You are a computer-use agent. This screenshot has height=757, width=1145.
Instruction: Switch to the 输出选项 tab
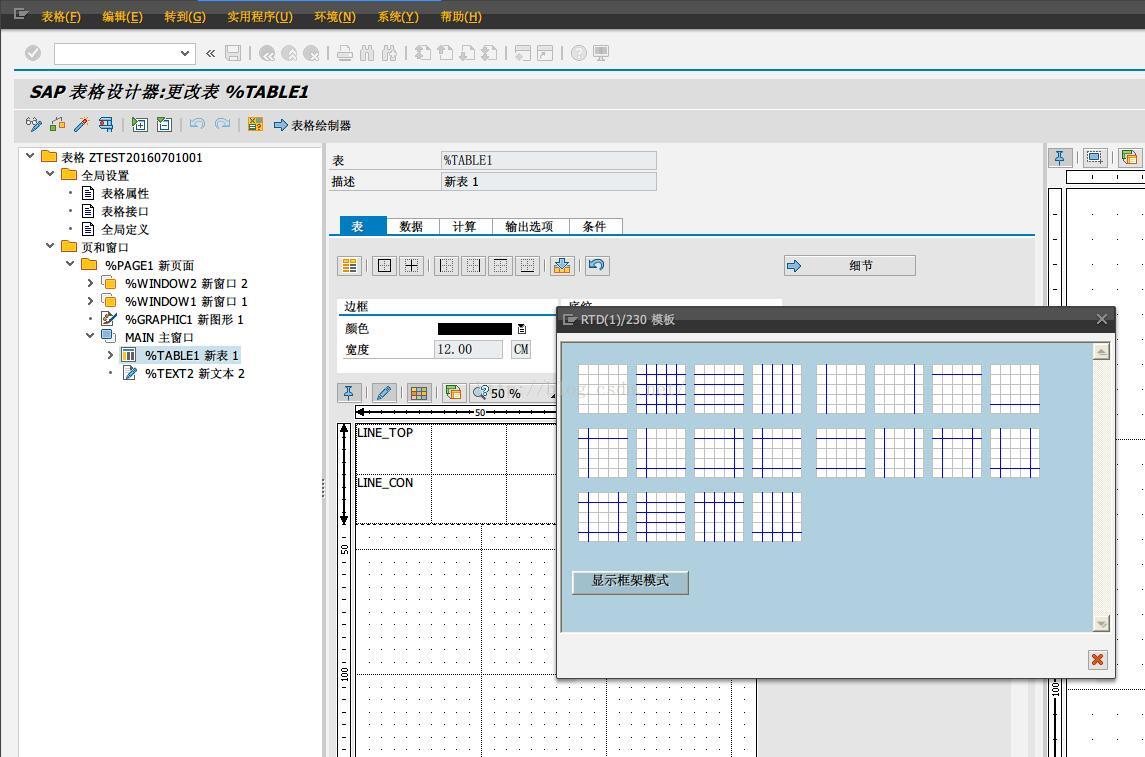coord(529,226)
